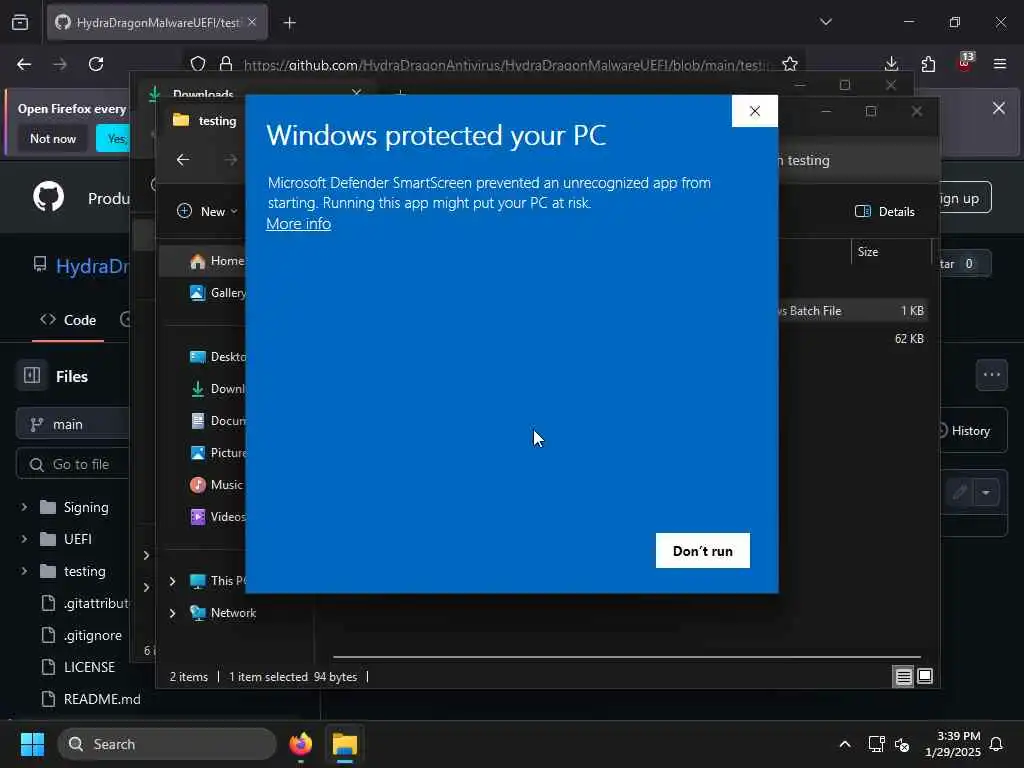Image resolution: width=1024 pixels, height=768 pixels.
Task: Show hidden system tray icons
Action: click(844, 744)
